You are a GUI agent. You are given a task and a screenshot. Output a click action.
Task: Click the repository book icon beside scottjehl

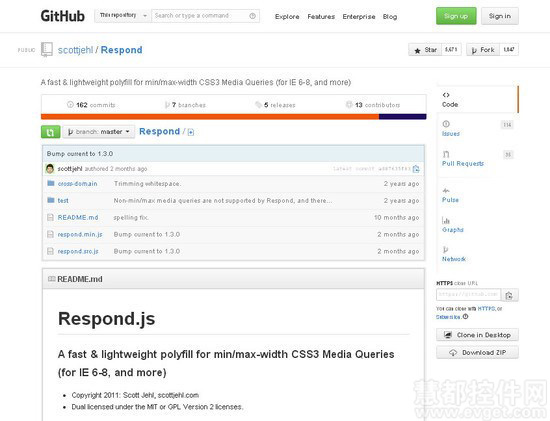point(47,49)
